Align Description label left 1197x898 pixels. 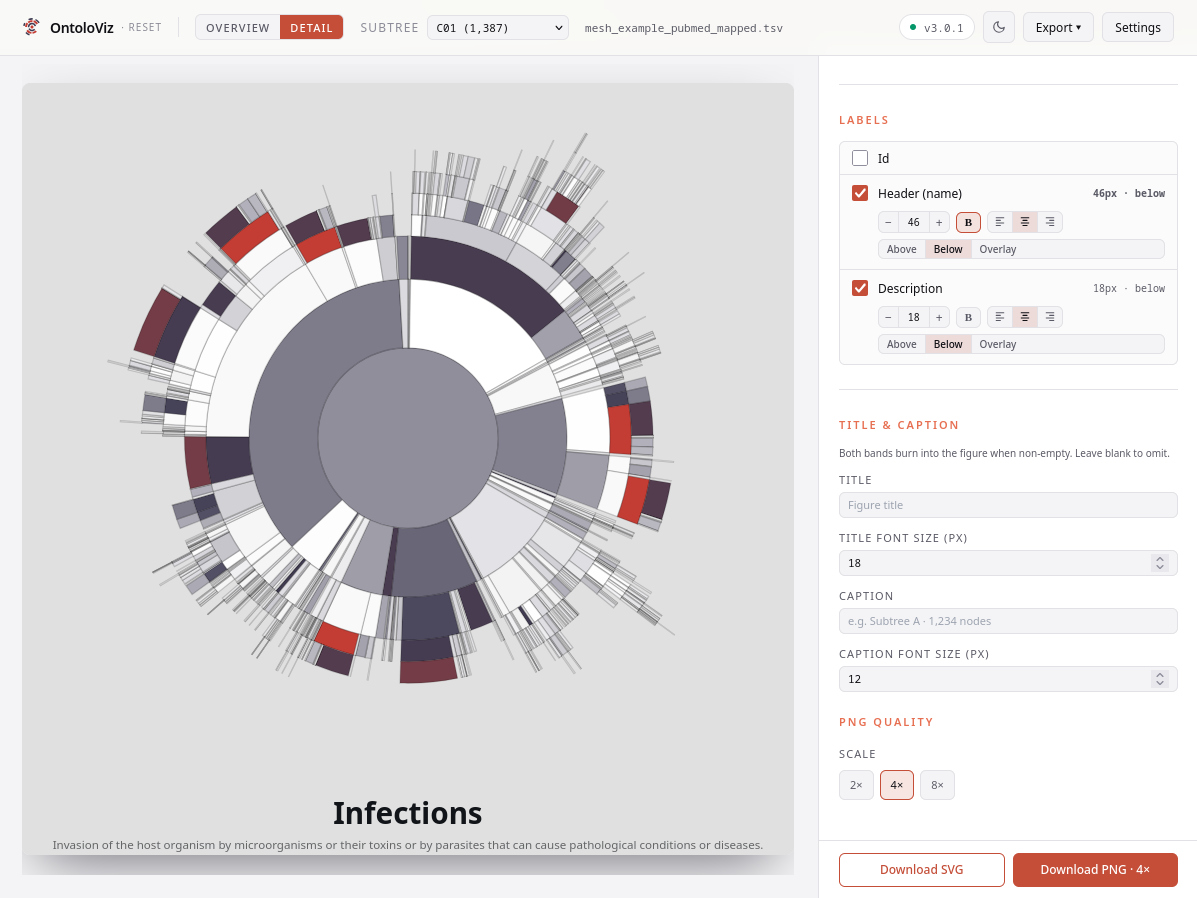pos(1000,317)
